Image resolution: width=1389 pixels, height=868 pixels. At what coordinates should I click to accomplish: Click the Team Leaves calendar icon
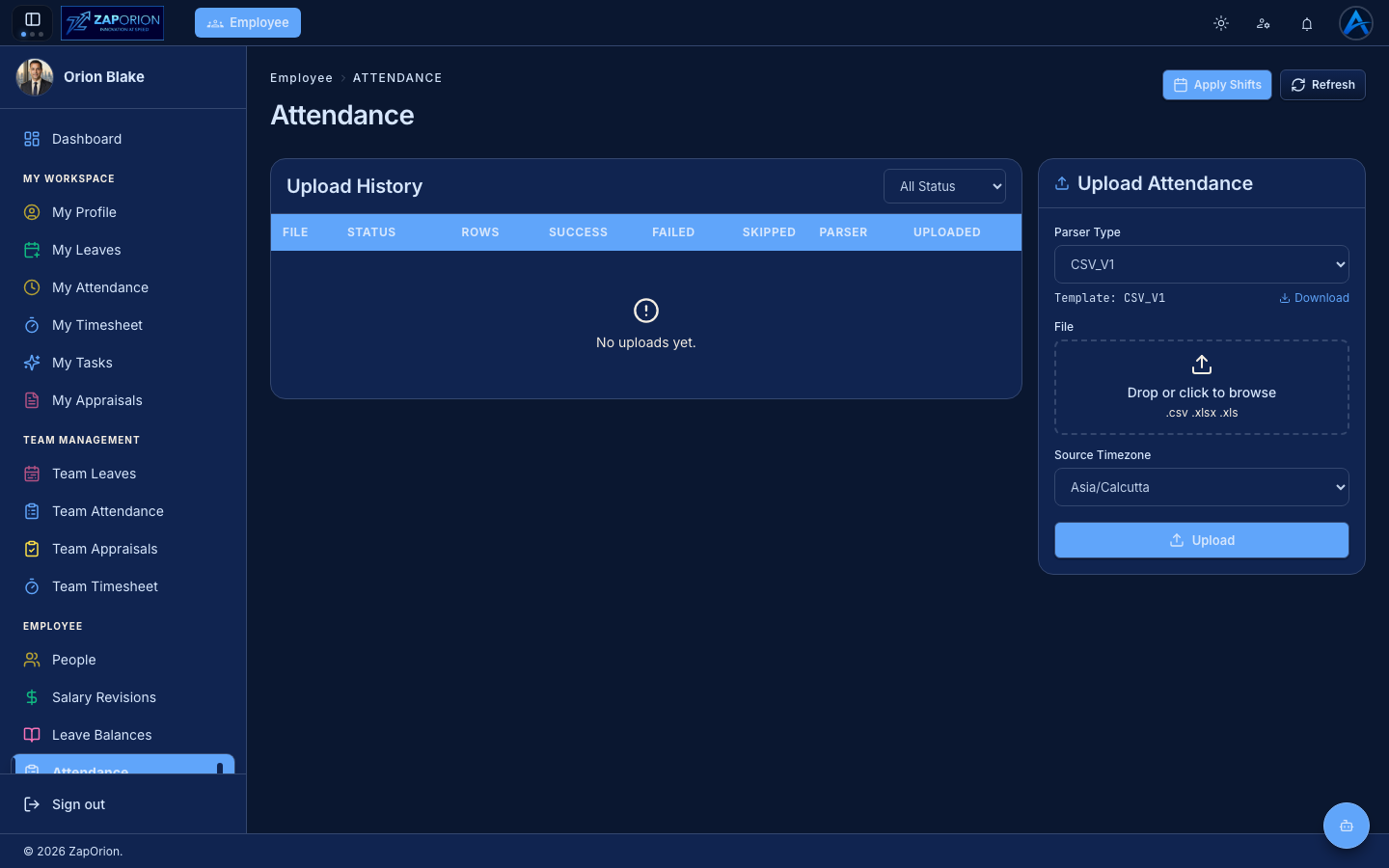[32, 474]
